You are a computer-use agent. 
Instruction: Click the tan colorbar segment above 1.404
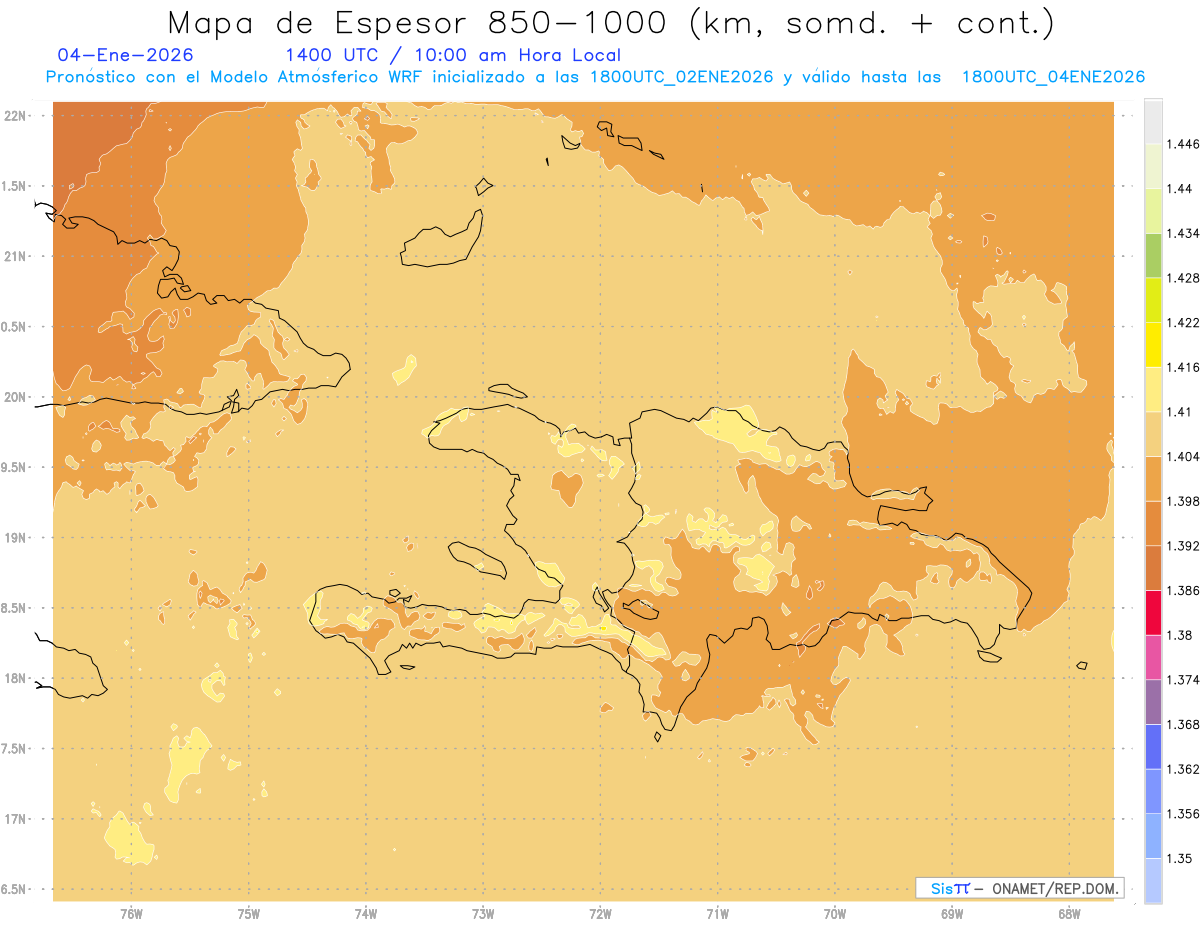point(1153,434)
